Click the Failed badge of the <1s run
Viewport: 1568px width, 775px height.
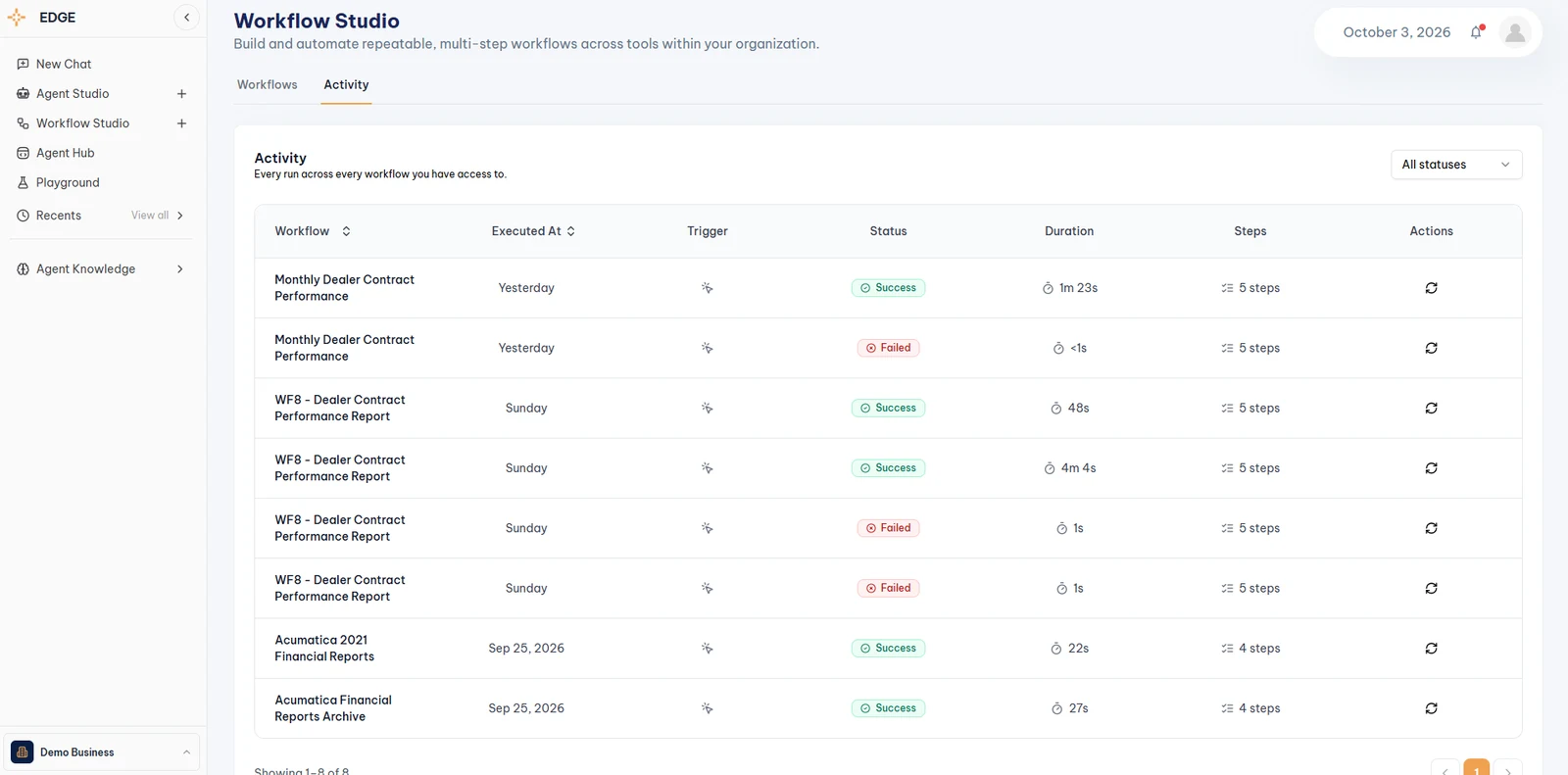point(888,348)
